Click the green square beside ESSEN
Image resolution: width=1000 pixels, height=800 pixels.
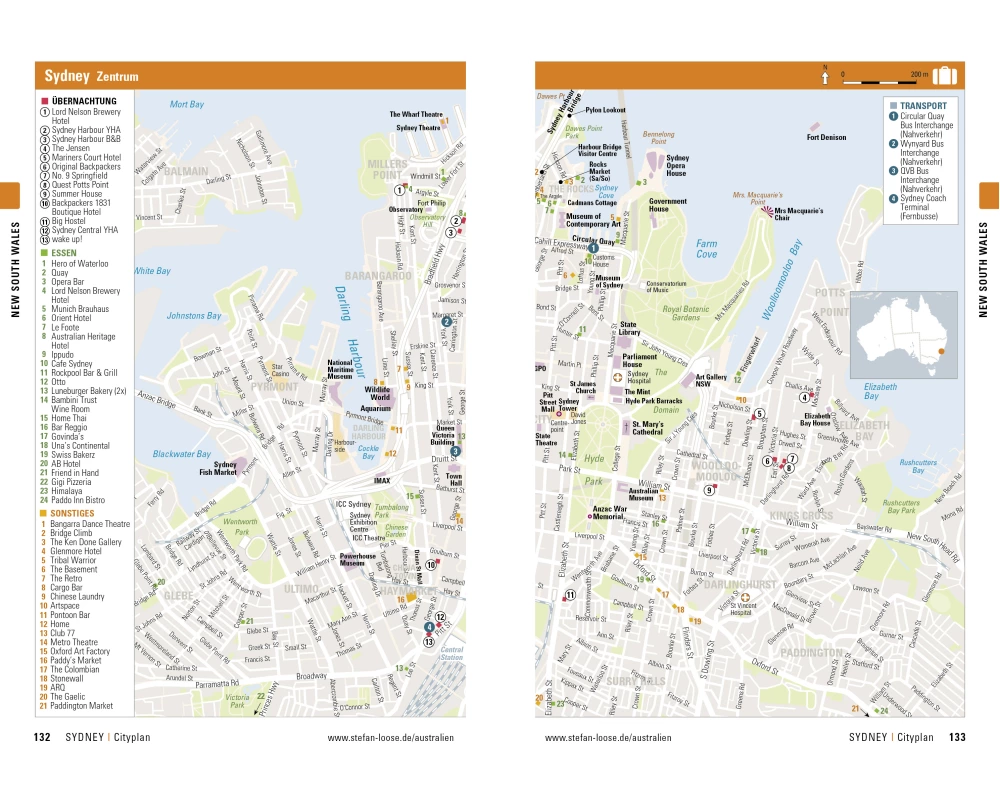(x=45, y=253)
